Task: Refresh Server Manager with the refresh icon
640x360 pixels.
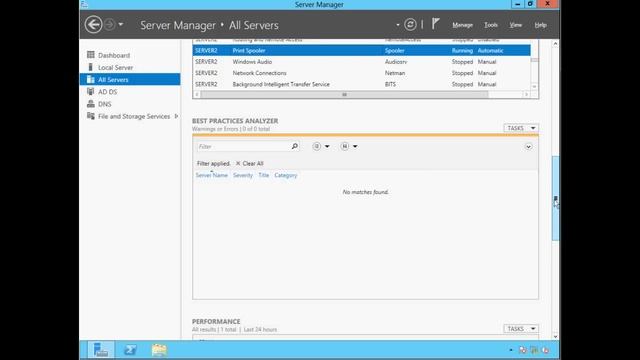Action: 410,24
